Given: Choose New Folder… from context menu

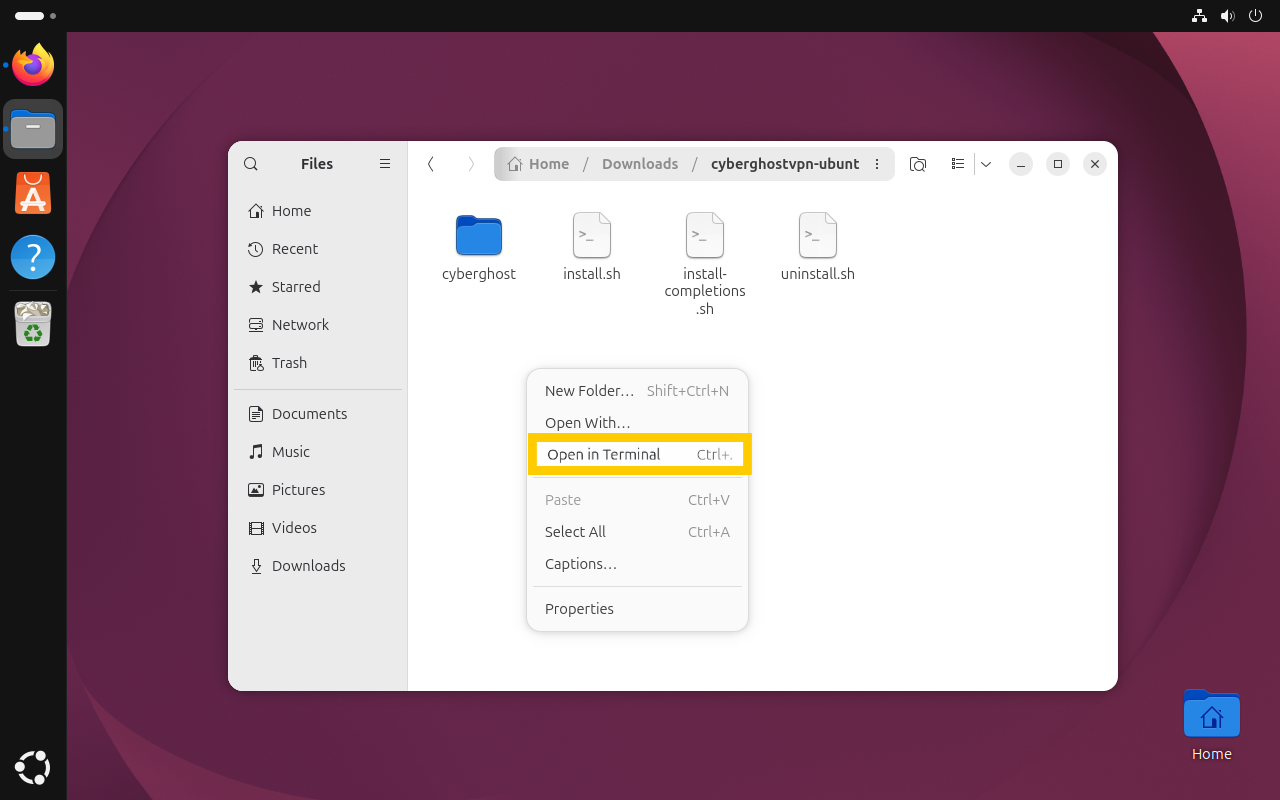Looking at the screenshot, I should pos(637,391).
